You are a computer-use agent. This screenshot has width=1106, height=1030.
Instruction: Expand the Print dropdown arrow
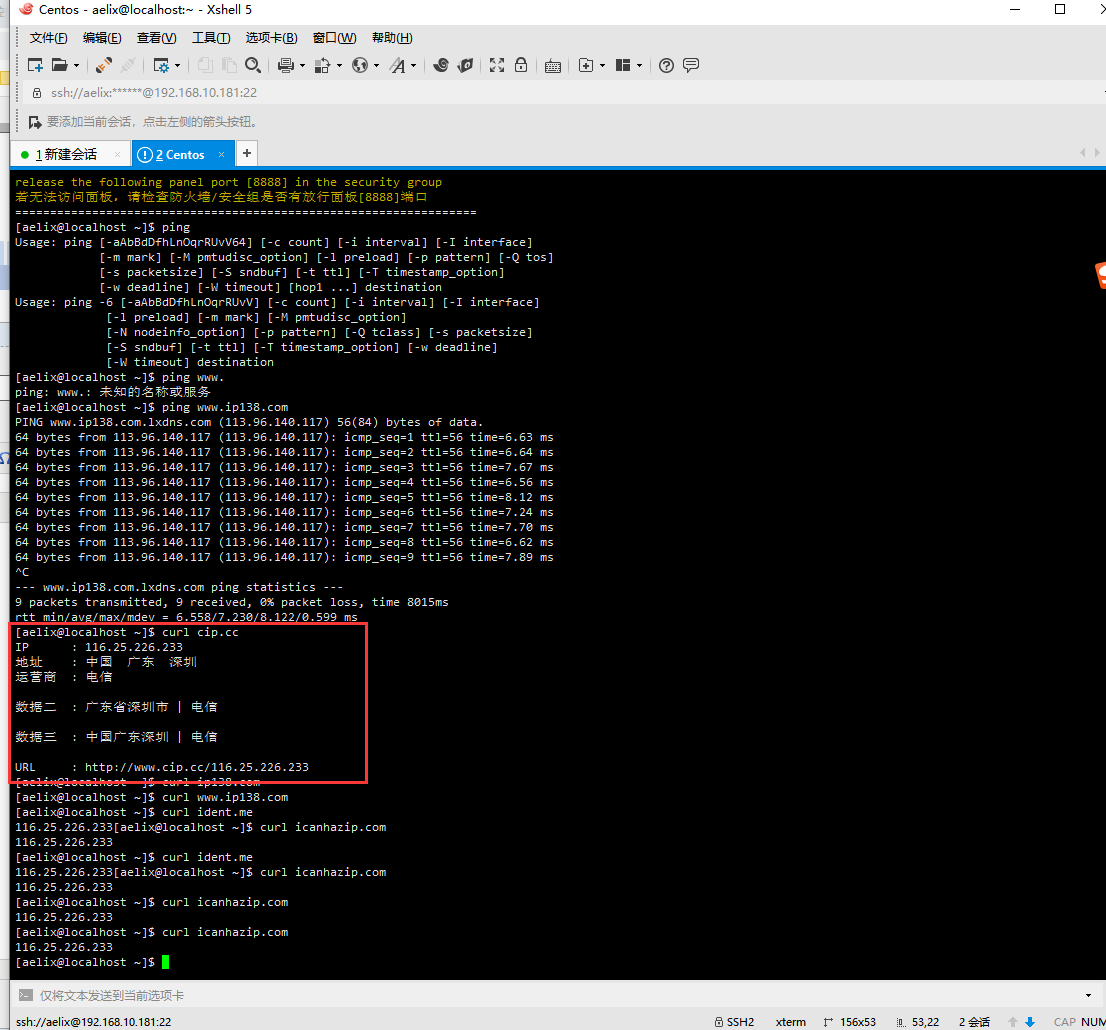pyautogui.click(x=302, y=66)
